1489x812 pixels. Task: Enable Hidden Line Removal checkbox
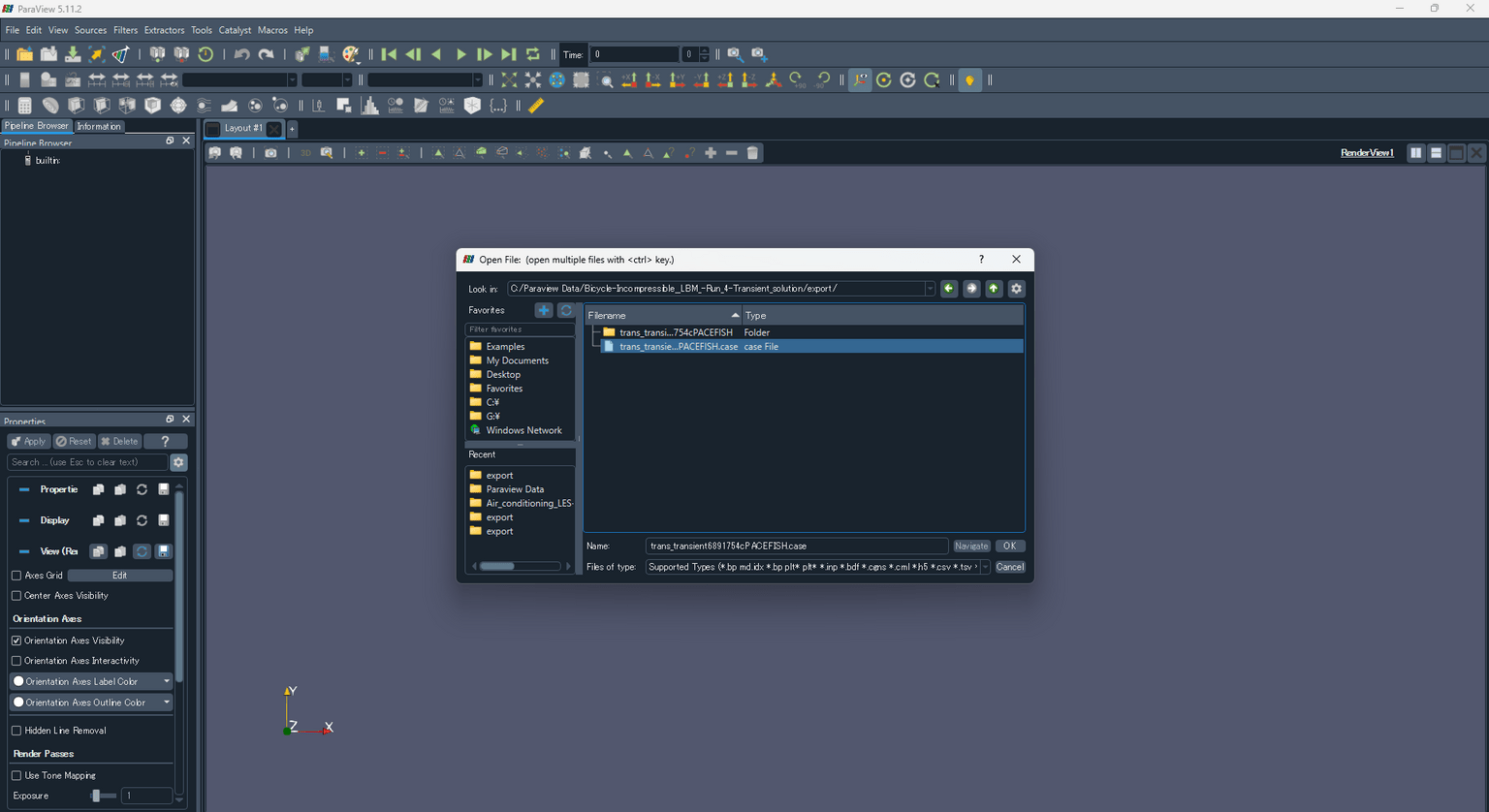coord(16,731)
